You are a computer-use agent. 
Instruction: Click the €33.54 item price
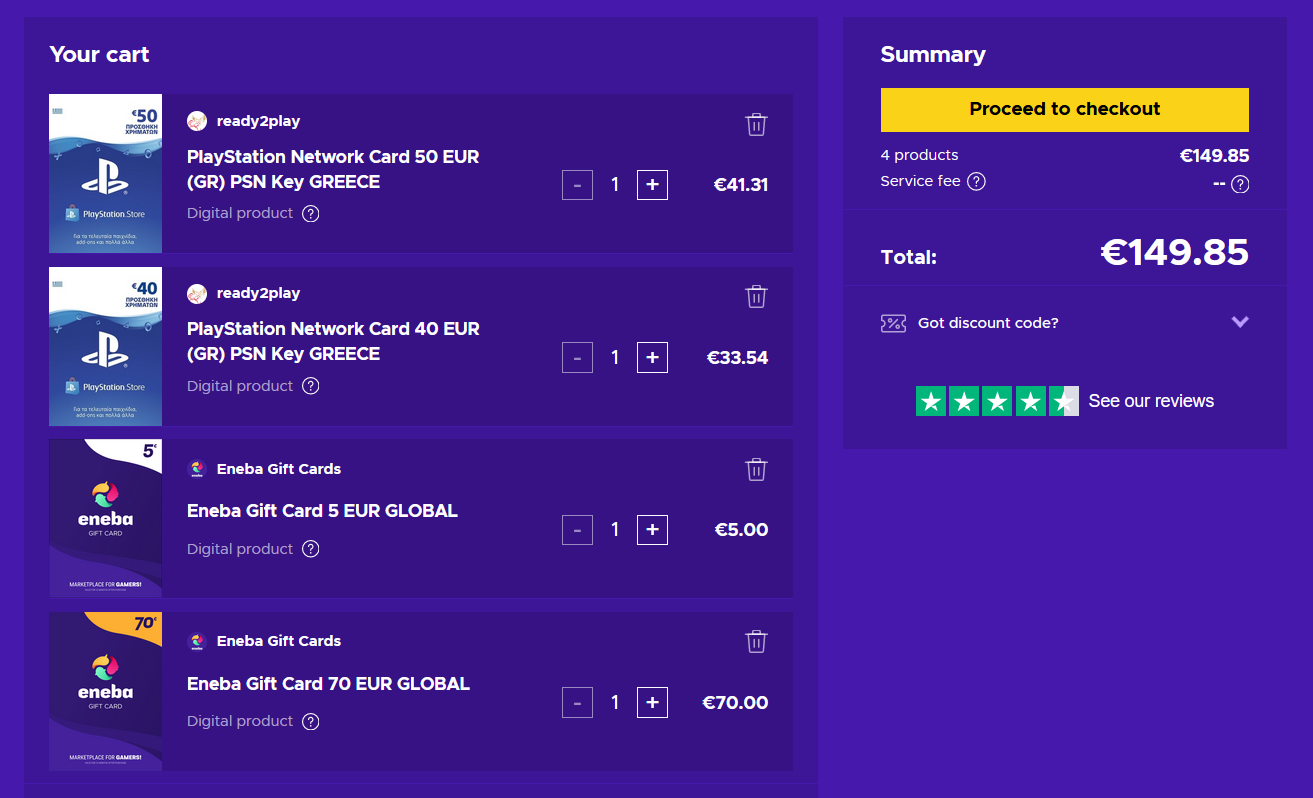pyautogui.click(x=737, y=358)
